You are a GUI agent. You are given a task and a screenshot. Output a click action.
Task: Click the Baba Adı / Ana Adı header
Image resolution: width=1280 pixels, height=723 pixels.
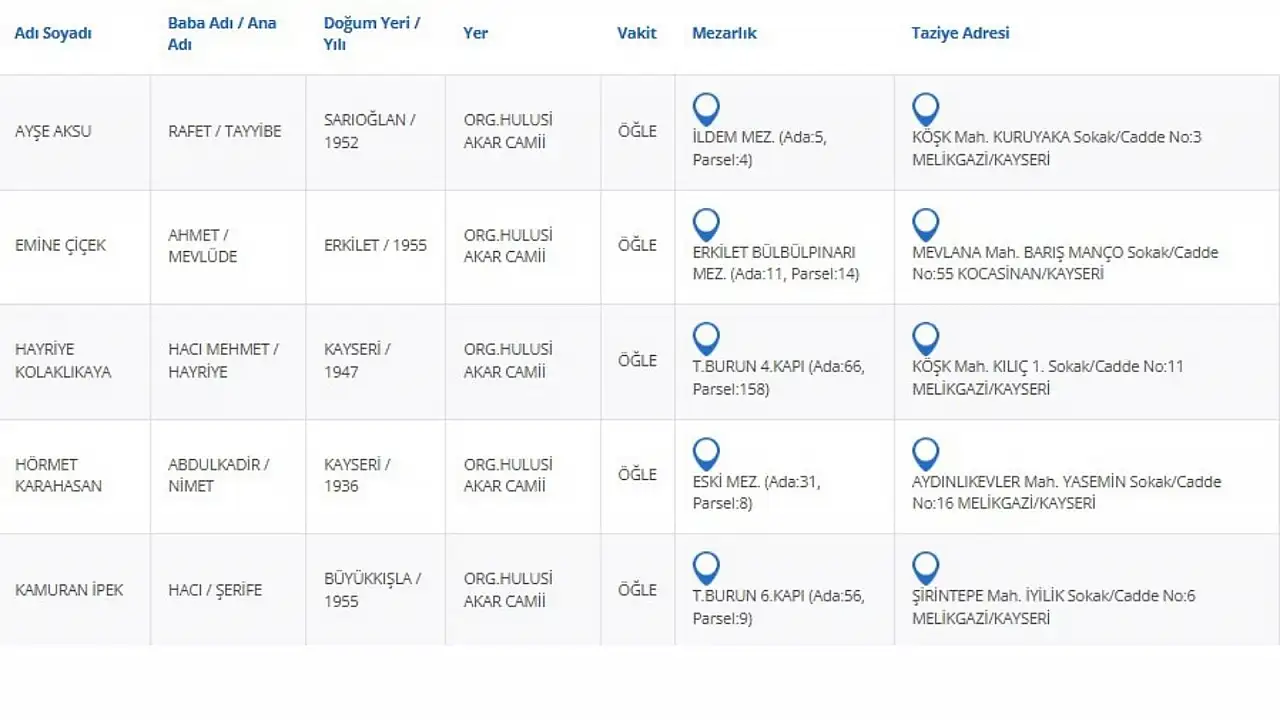point(222,33)
